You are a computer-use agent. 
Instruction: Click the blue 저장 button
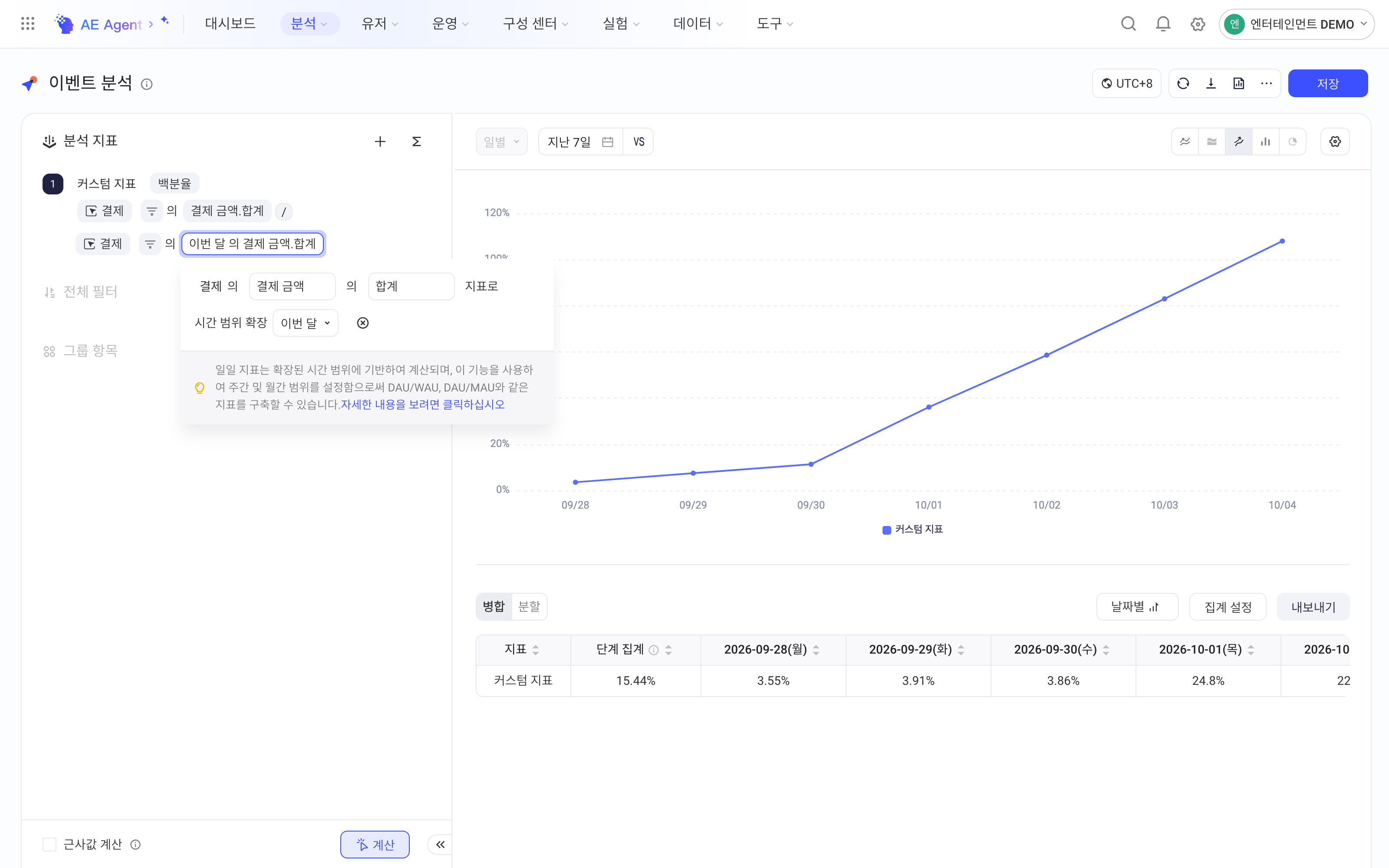[1328, 84]
